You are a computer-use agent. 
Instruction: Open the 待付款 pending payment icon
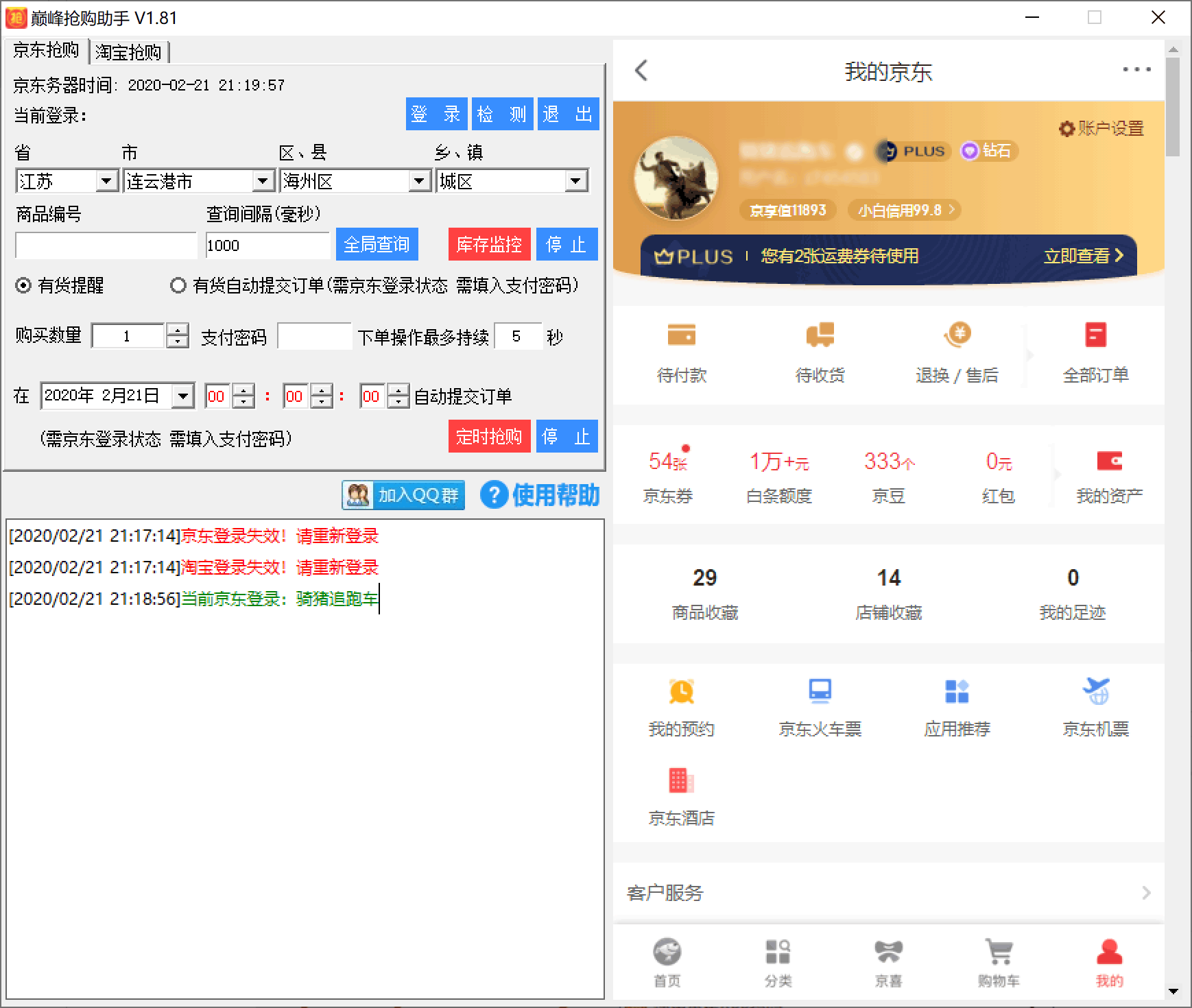tap(681, 335)
